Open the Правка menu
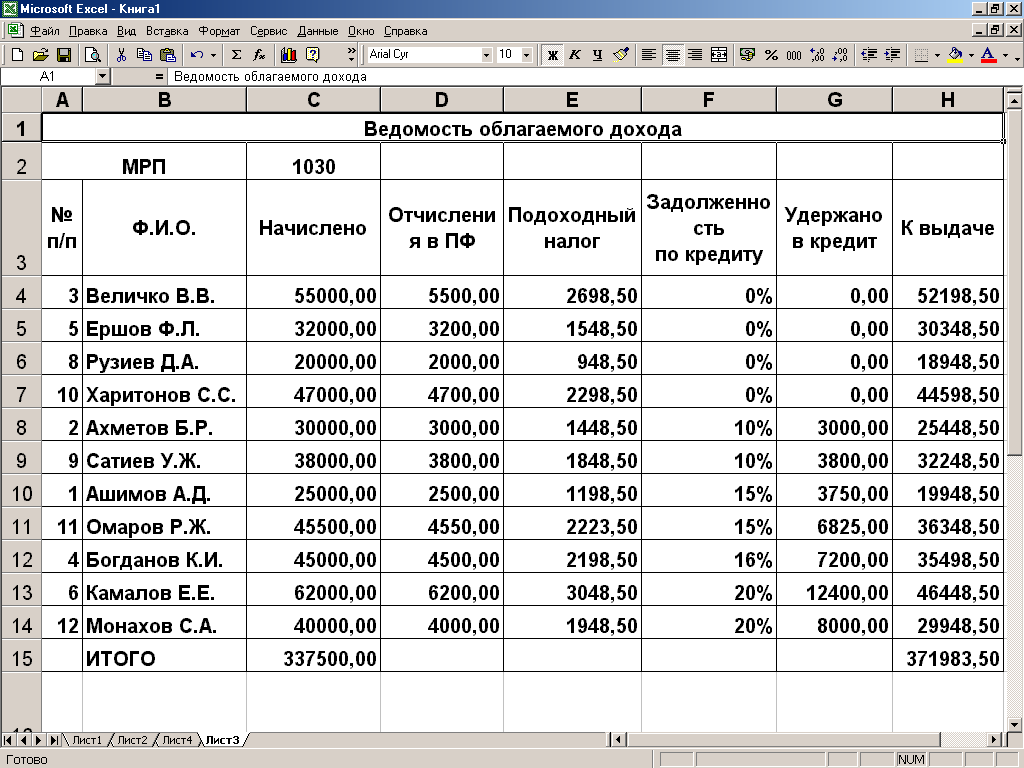1024x768 pixels. (88, 31)
